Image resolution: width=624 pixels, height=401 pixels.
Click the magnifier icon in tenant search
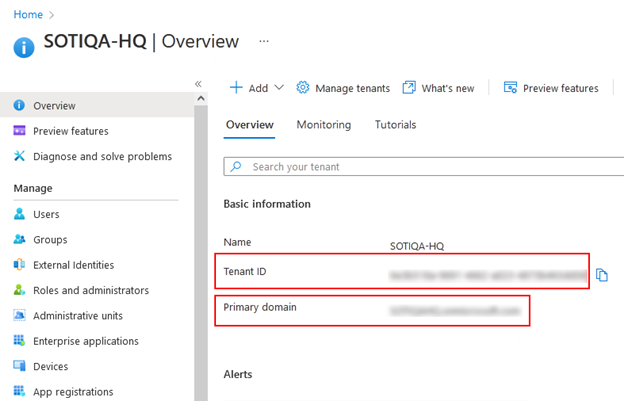coord(236,166)
